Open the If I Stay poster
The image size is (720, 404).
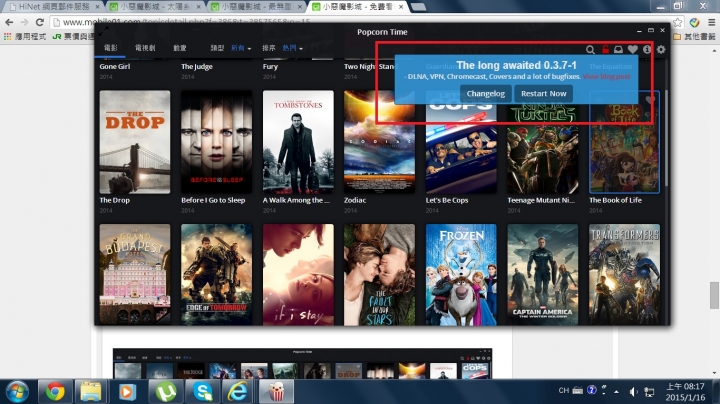point(298,275)
